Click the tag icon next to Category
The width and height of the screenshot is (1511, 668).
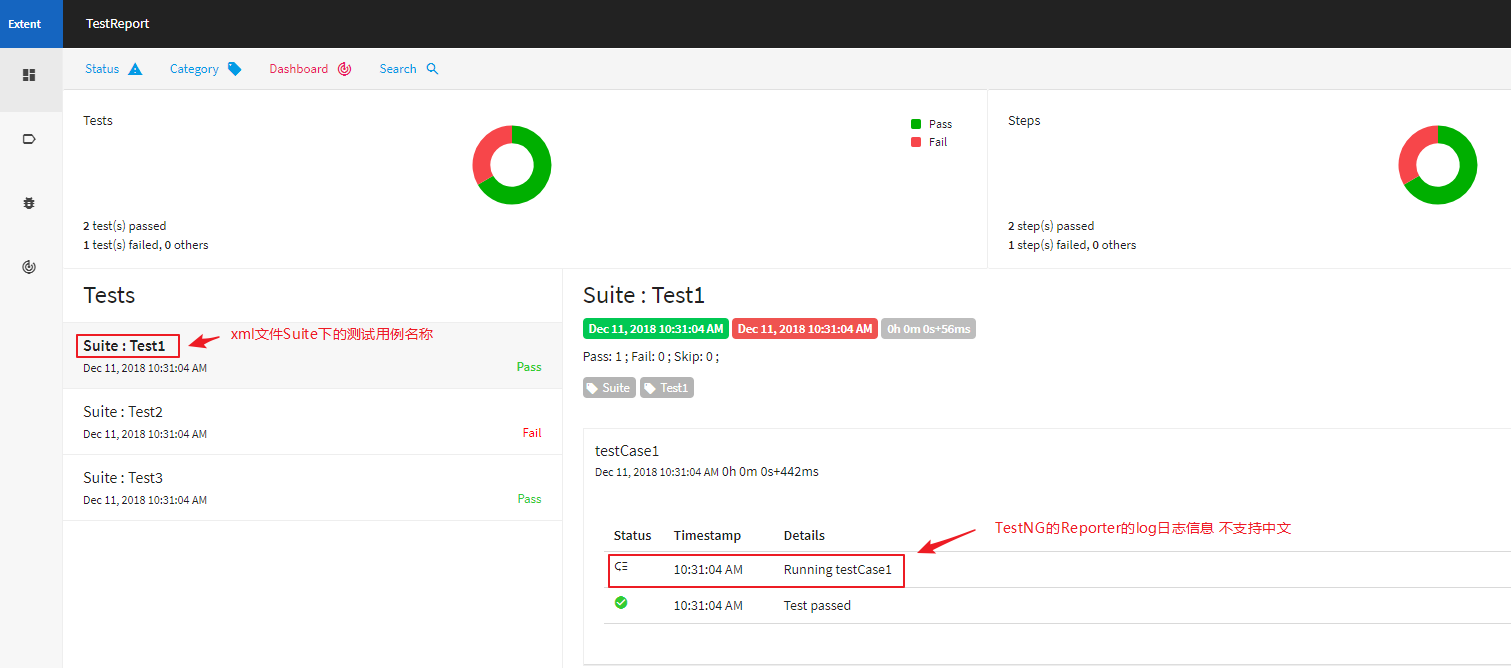[234, 68]
